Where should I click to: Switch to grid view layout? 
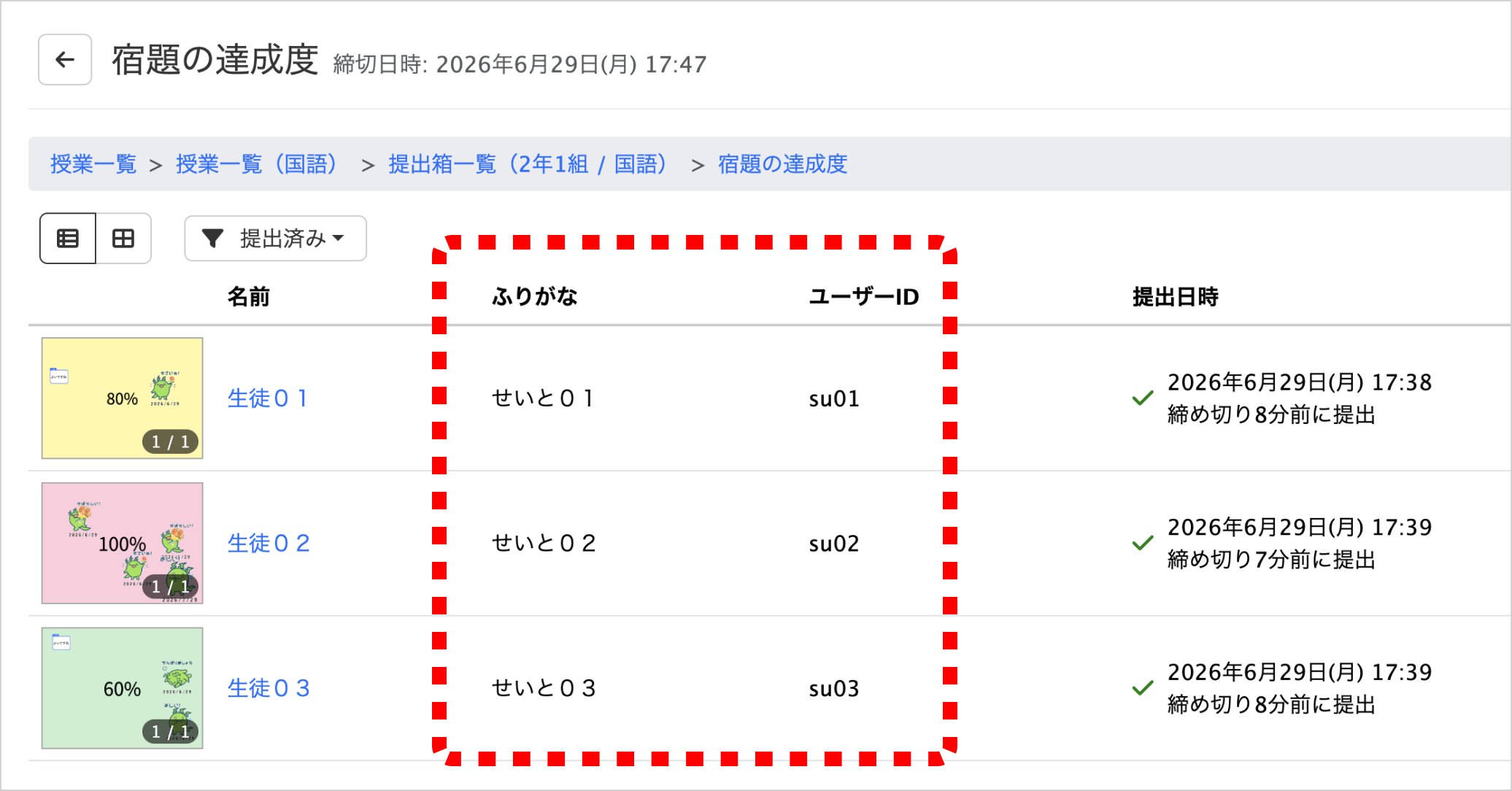pos(123,239)
